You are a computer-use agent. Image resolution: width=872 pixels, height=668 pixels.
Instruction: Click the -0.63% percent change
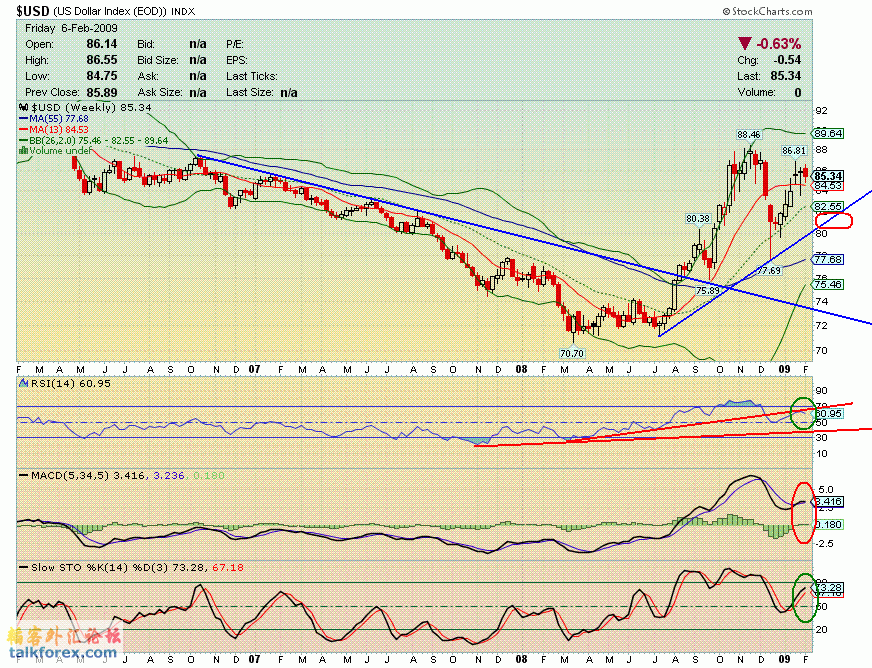tap(779, 43)
